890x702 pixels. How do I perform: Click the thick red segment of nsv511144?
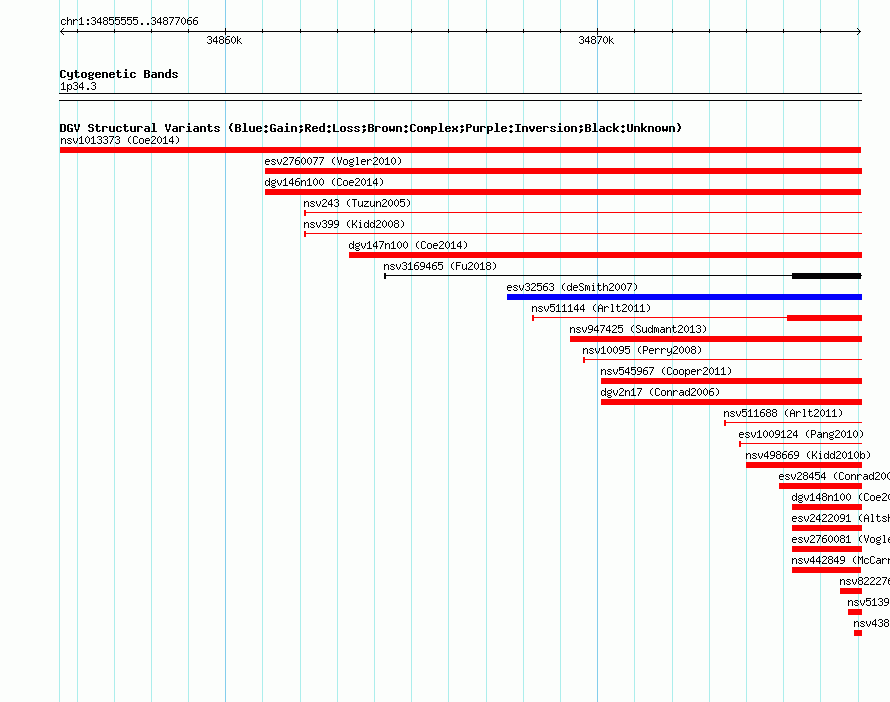(824, 318)
